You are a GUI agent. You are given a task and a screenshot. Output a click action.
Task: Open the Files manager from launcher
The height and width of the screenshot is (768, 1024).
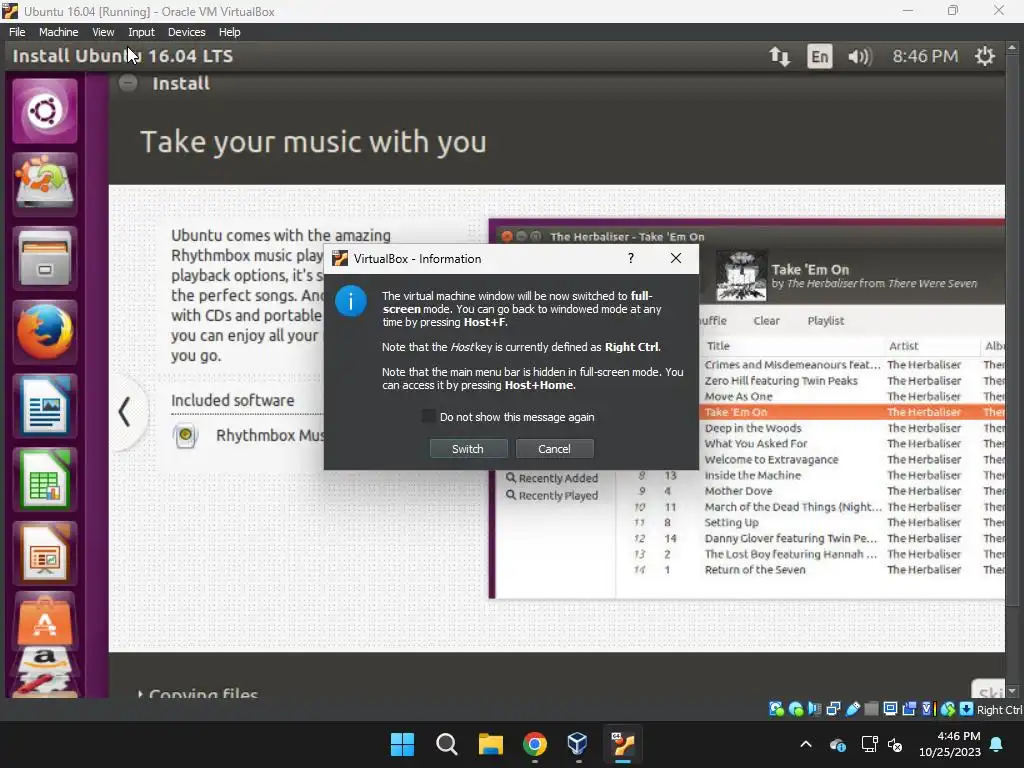point(44,259)
